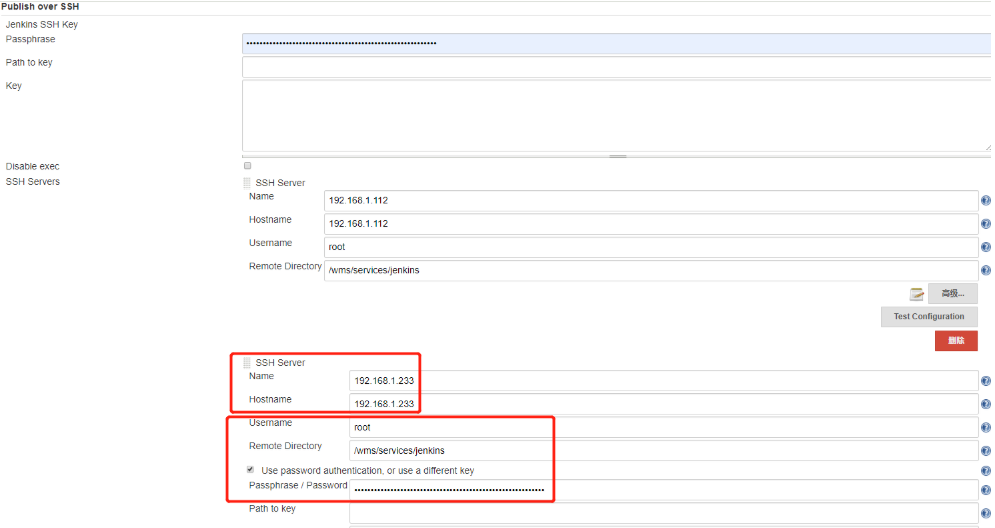995x528 pixels.
Task: Open help for second server Path to key
Action: point(985,513)
